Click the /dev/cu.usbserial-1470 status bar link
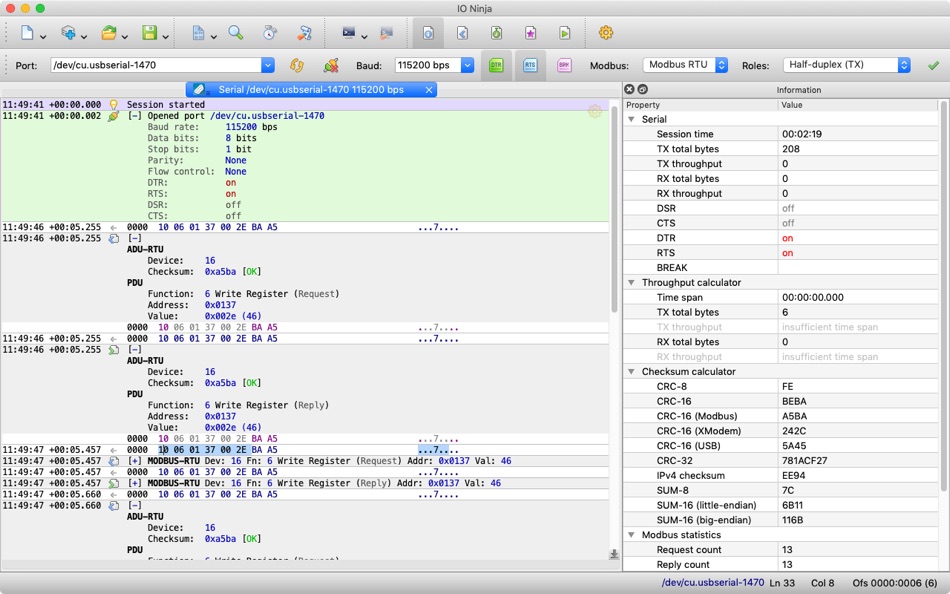Viewport: 950px width, 594px height. (712, 582)
